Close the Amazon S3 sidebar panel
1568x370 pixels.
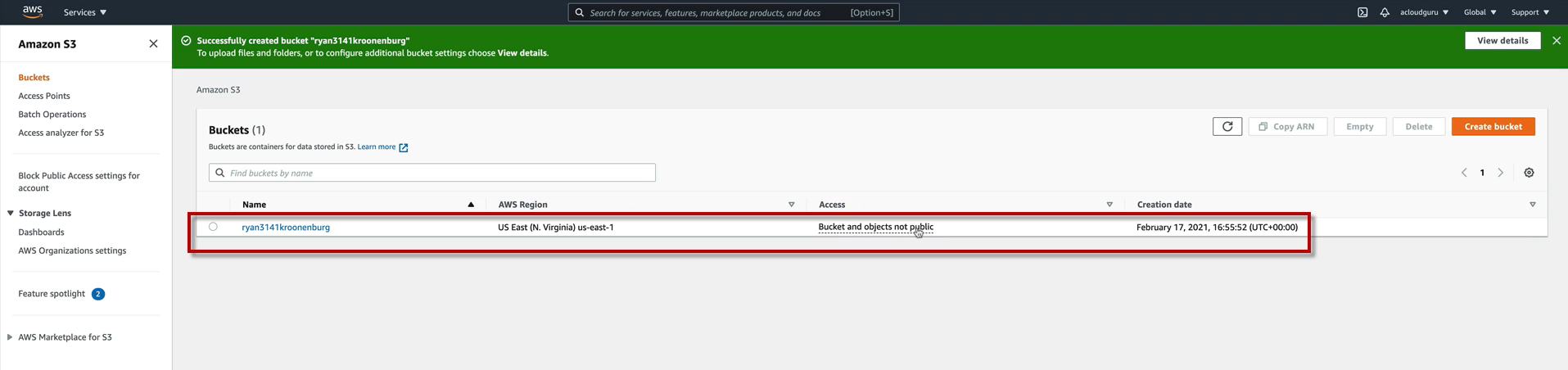pyautogui.click(x=153, y=44)
